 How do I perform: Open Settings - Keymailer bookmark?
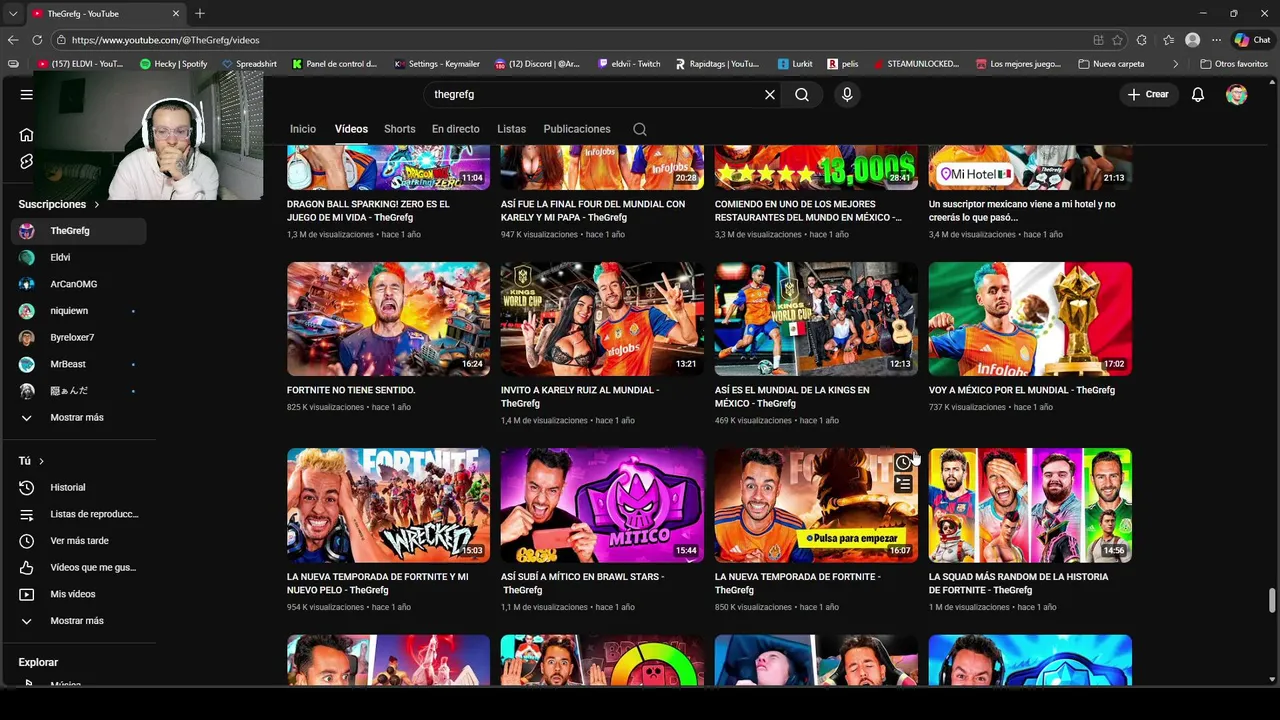[x=437, y=64]
